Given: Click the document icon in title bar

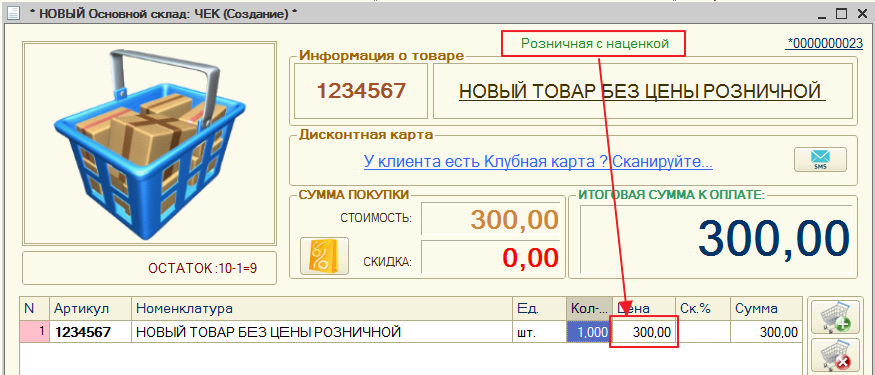Looking at the screenshot, I should point(12,13).
